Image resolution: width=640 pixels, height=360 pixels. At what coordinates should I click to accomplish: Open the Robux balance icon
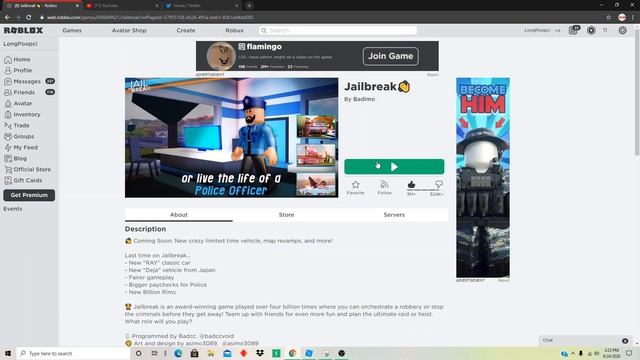point(591,30)
